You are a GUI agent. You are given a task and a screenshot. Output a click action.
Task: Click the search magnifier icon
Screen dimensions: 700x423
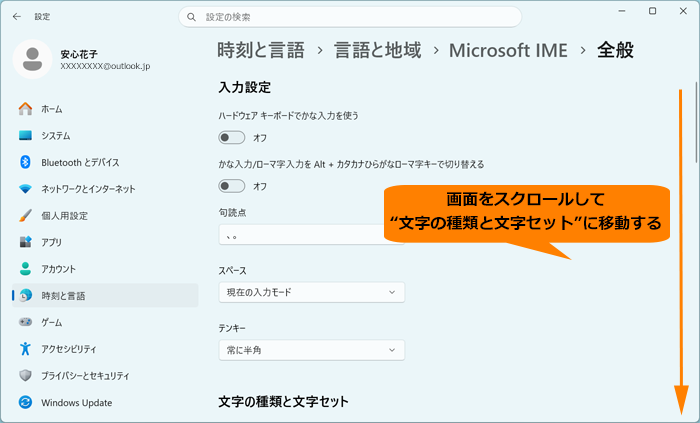coord(191,17)
